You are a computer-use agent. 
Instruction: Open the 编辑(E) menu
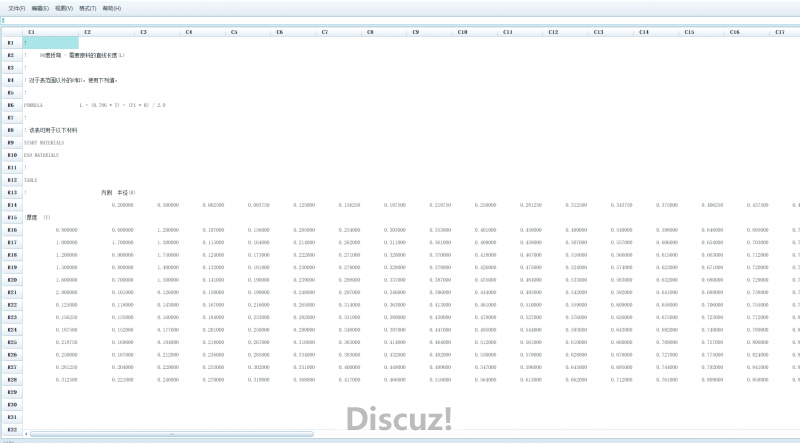coord(40,8)
